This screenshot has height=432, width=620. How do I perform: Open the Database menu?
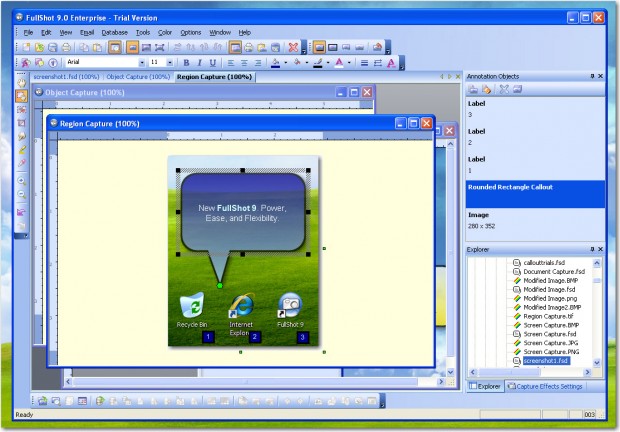click(x=114, y=32)
